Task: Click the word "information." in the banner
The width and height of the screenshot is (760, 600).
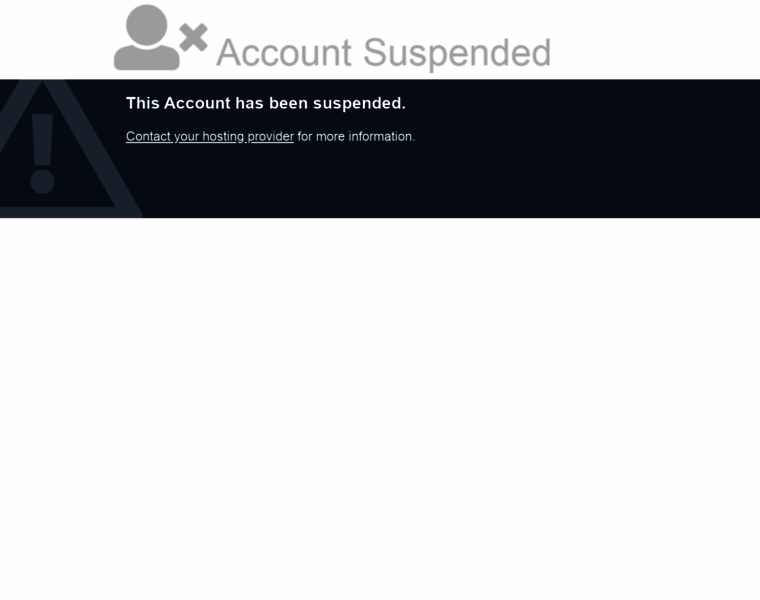Action: coord(382,137)
